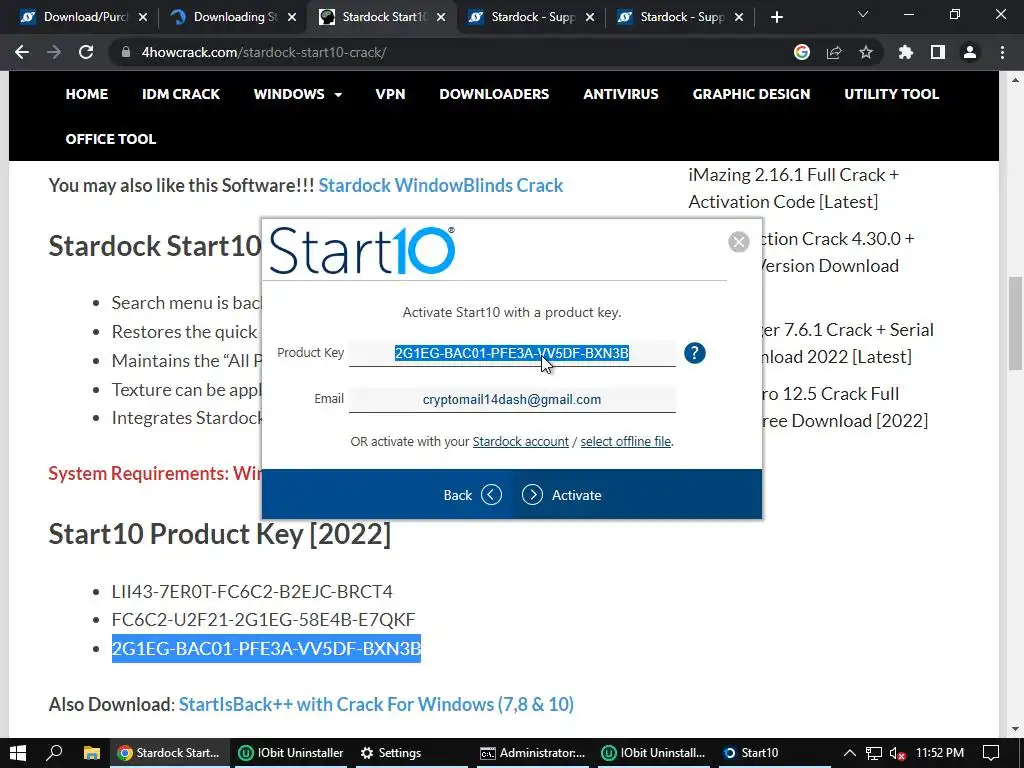Open a new browser tab
Viewport: 1024px width, 768px height.
point(776,17)
